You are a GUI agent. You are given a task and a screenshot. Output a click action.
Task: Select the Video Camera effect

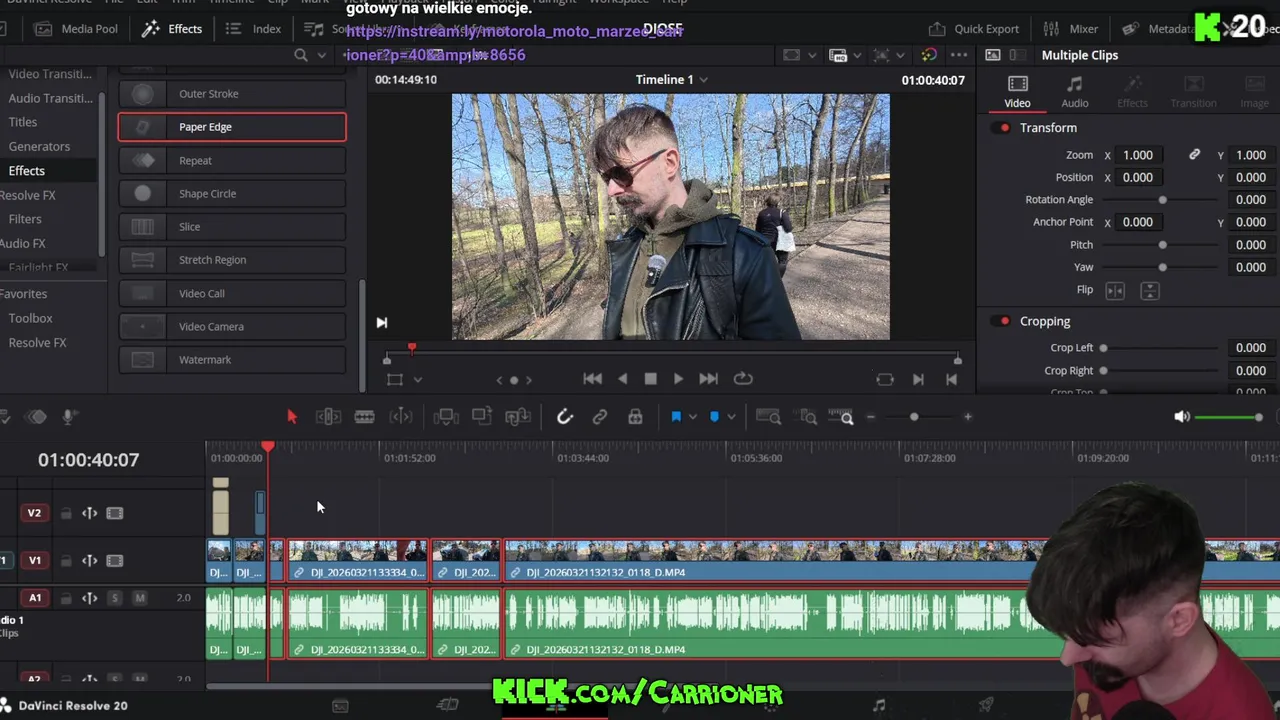pos(232,326)
